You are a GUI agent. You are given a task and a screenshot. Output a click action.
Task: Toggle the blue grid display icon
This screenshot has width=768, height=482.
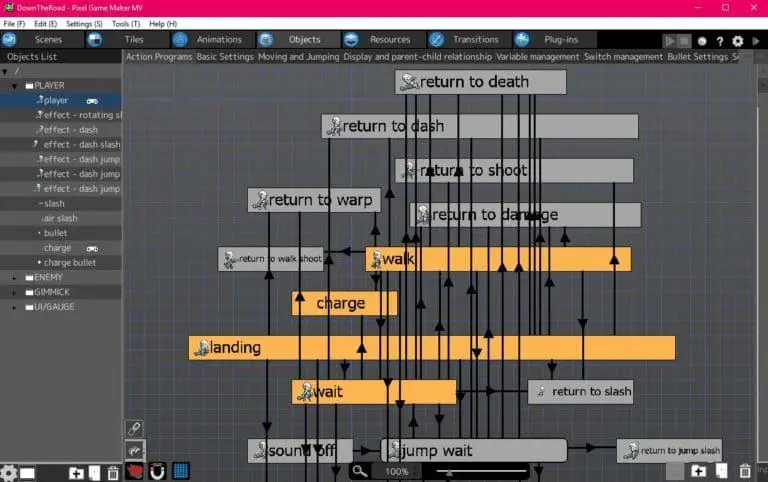[x=181, y=471]
